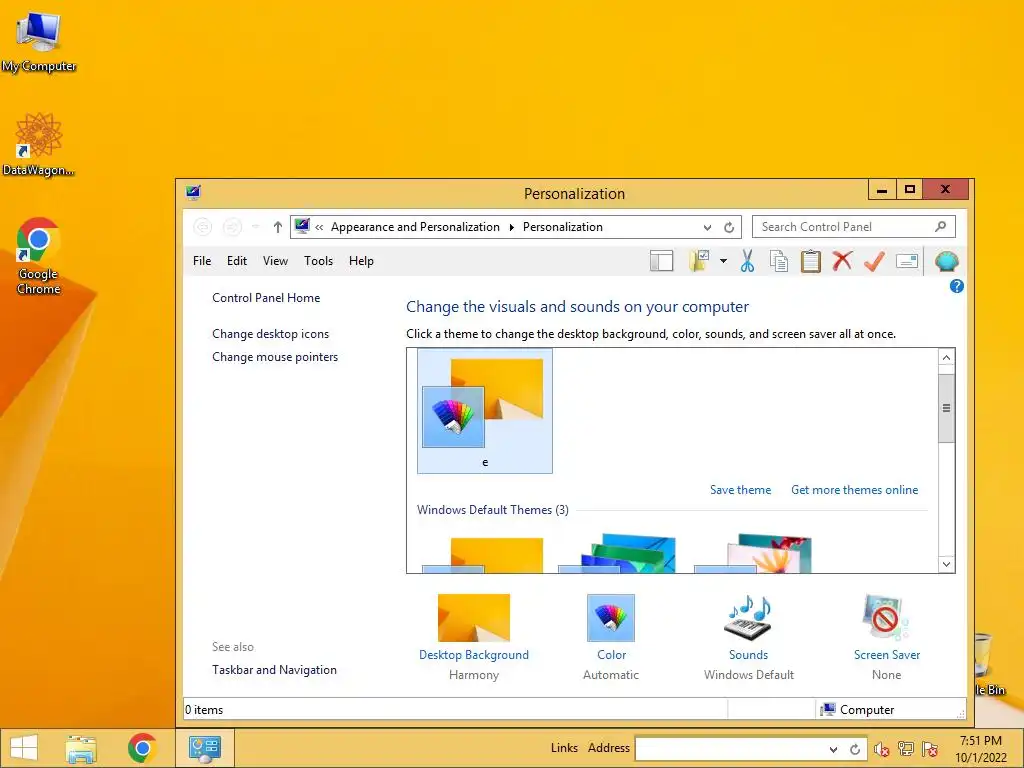
Task: Open Screen Saver settings icon
Action: [x=886, y=617]
